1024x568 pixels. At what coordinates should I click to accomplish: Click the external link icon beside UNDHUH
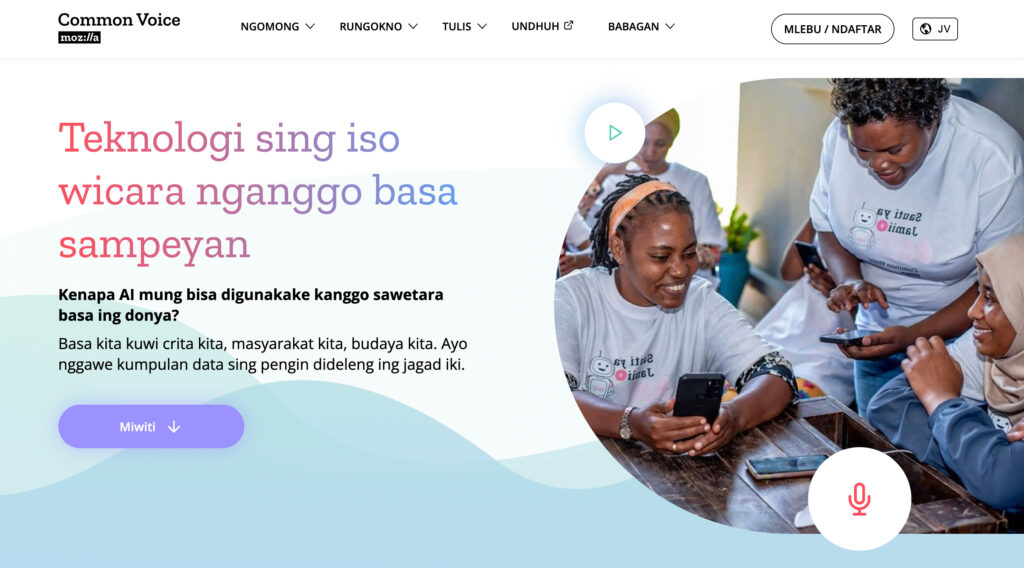568,25
